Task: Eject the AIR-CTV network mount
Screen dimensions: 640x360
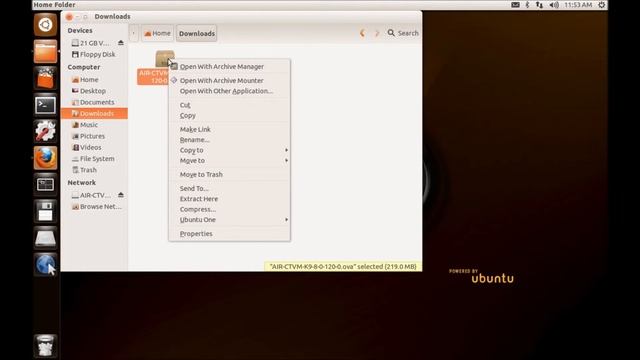Action: pos(121,195)
